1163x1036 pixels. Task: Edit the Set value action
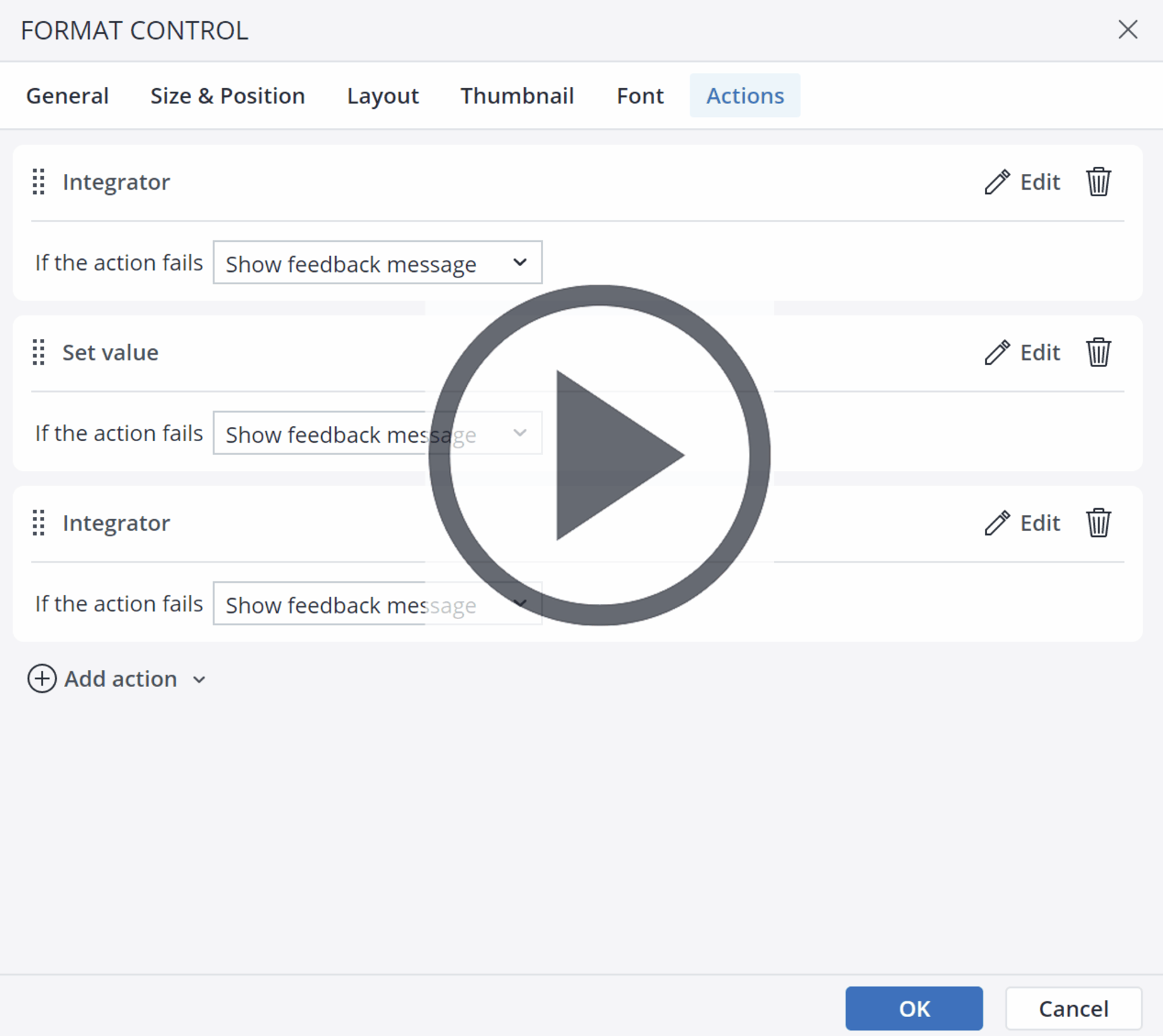pos(1023,353)
